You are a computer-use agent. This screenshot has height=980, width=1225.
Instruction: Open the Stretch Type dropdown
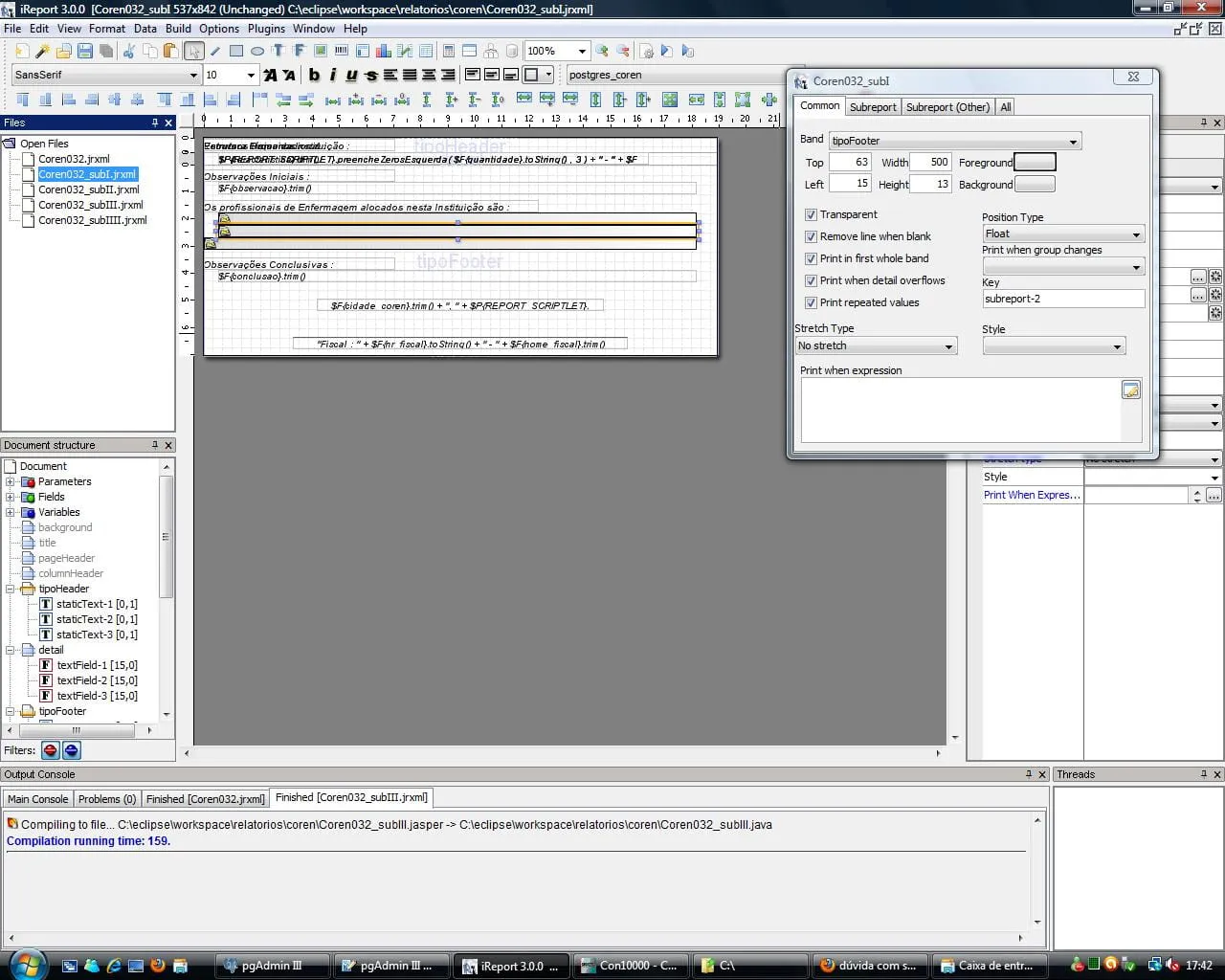(876, 346)
